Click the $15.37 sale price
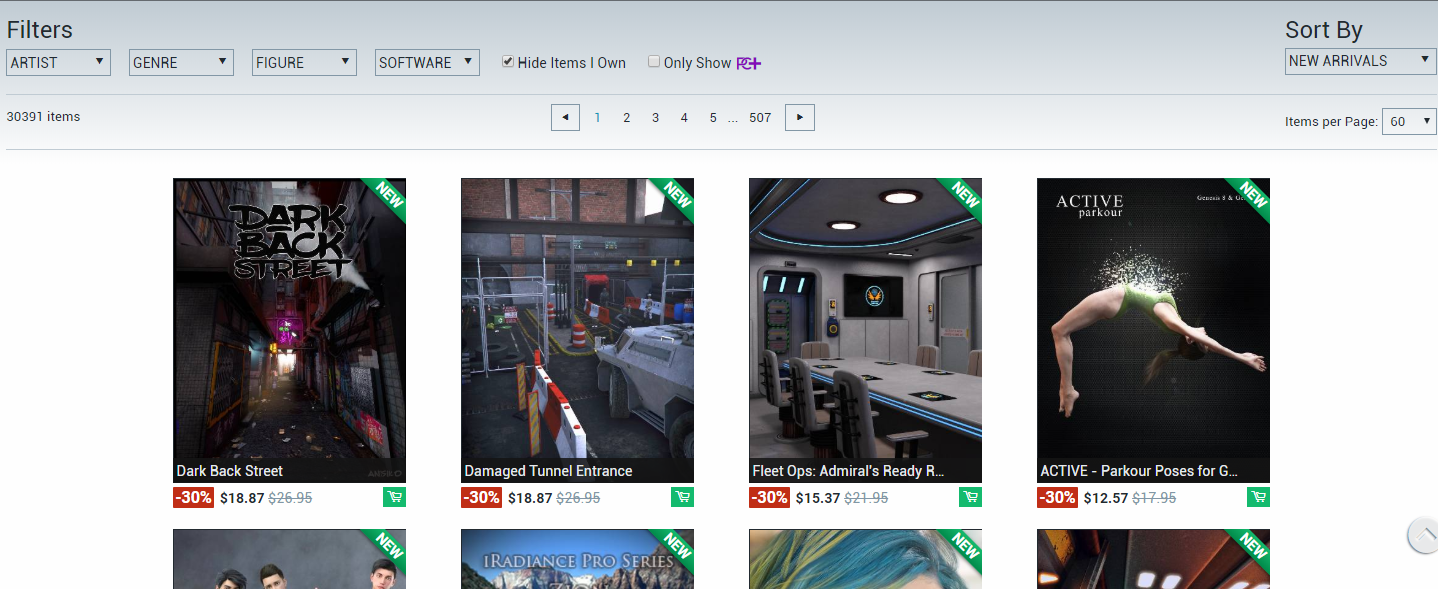Image resolution: width=1438 pixels, height=589 pixels. 817,498
